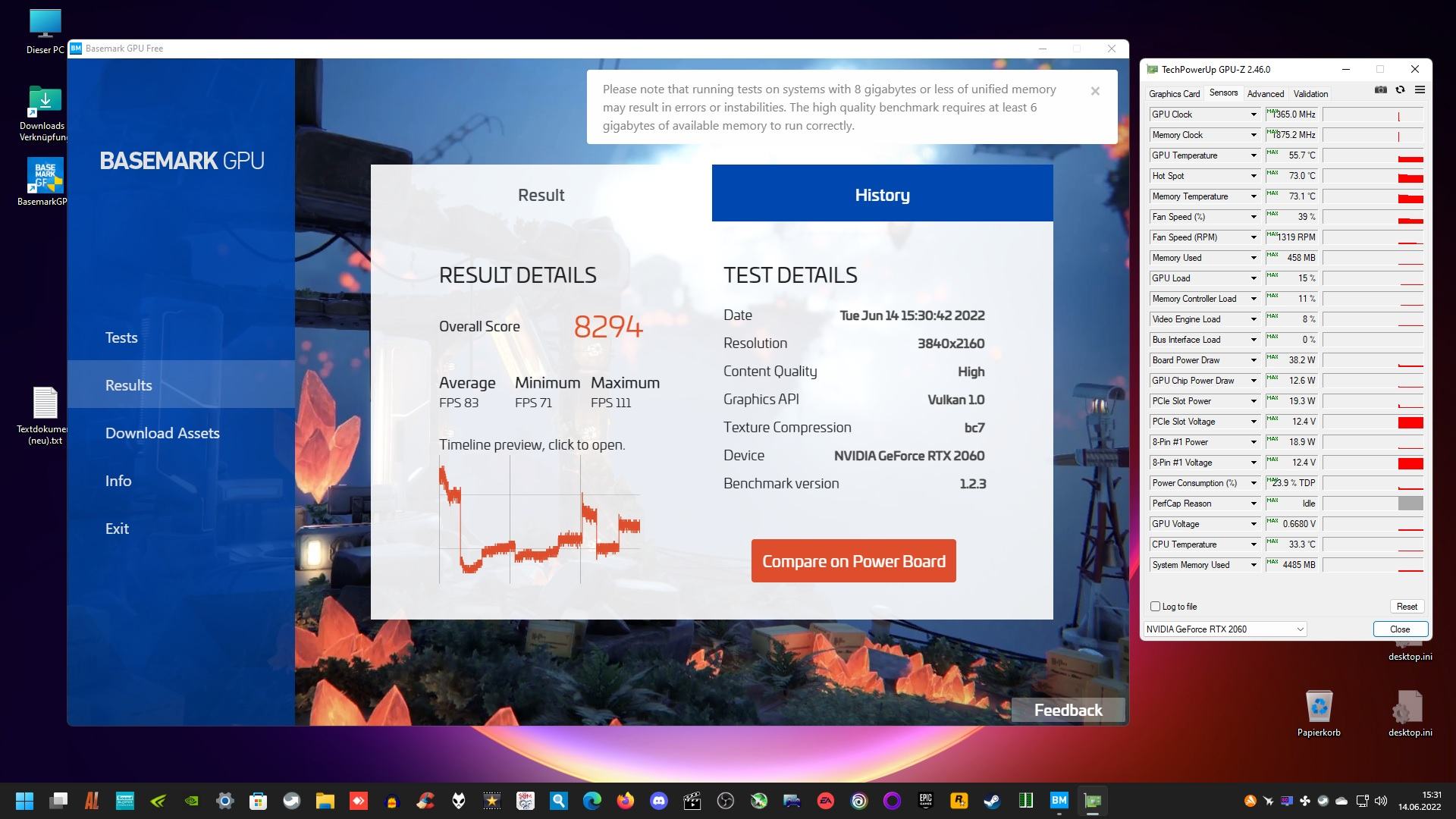This screenshot has width=1456, height=819.
Task: Open Microsoft Store from the taskbar
Action: tap(259, 801)
